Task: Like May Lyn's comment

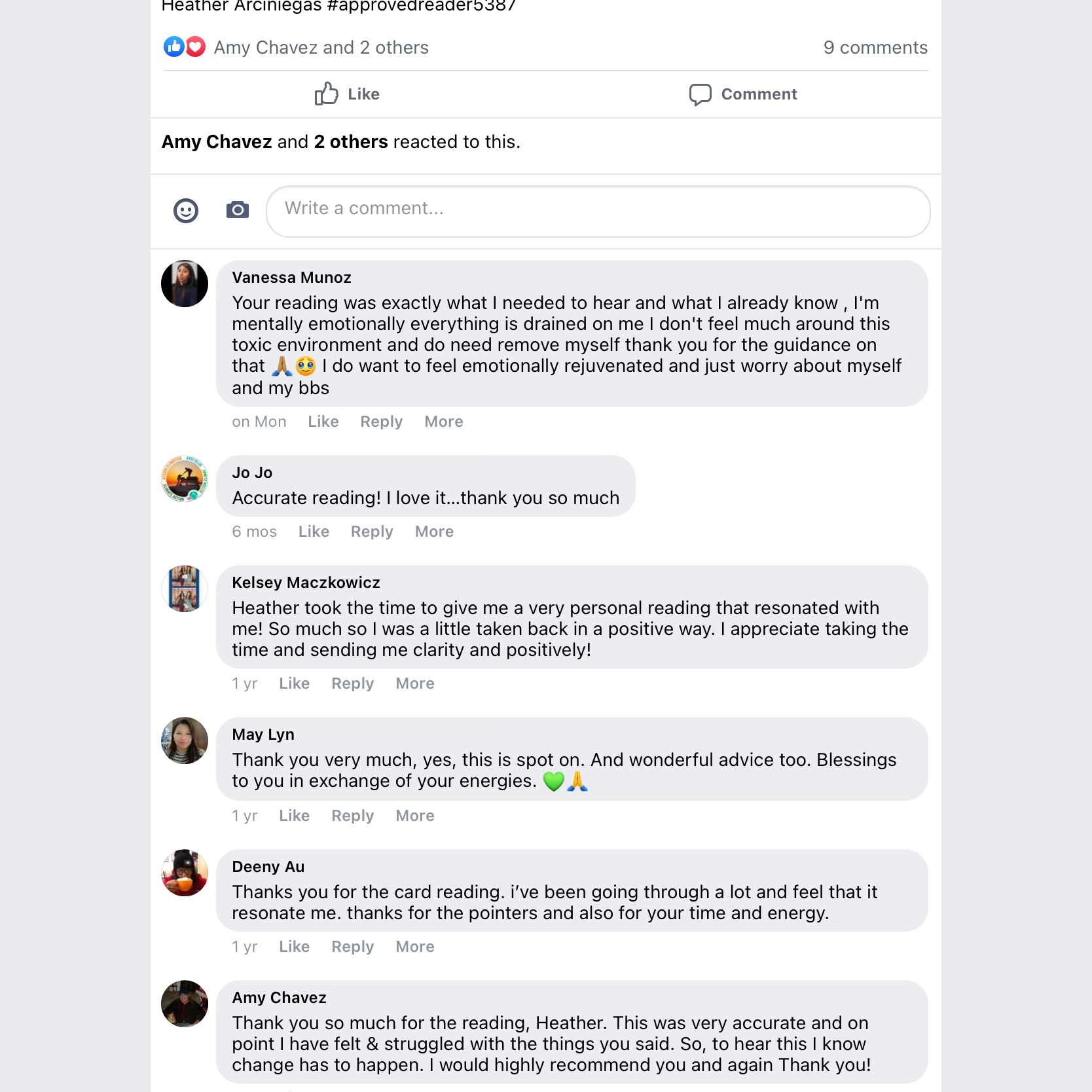Action: coord(294,816)
